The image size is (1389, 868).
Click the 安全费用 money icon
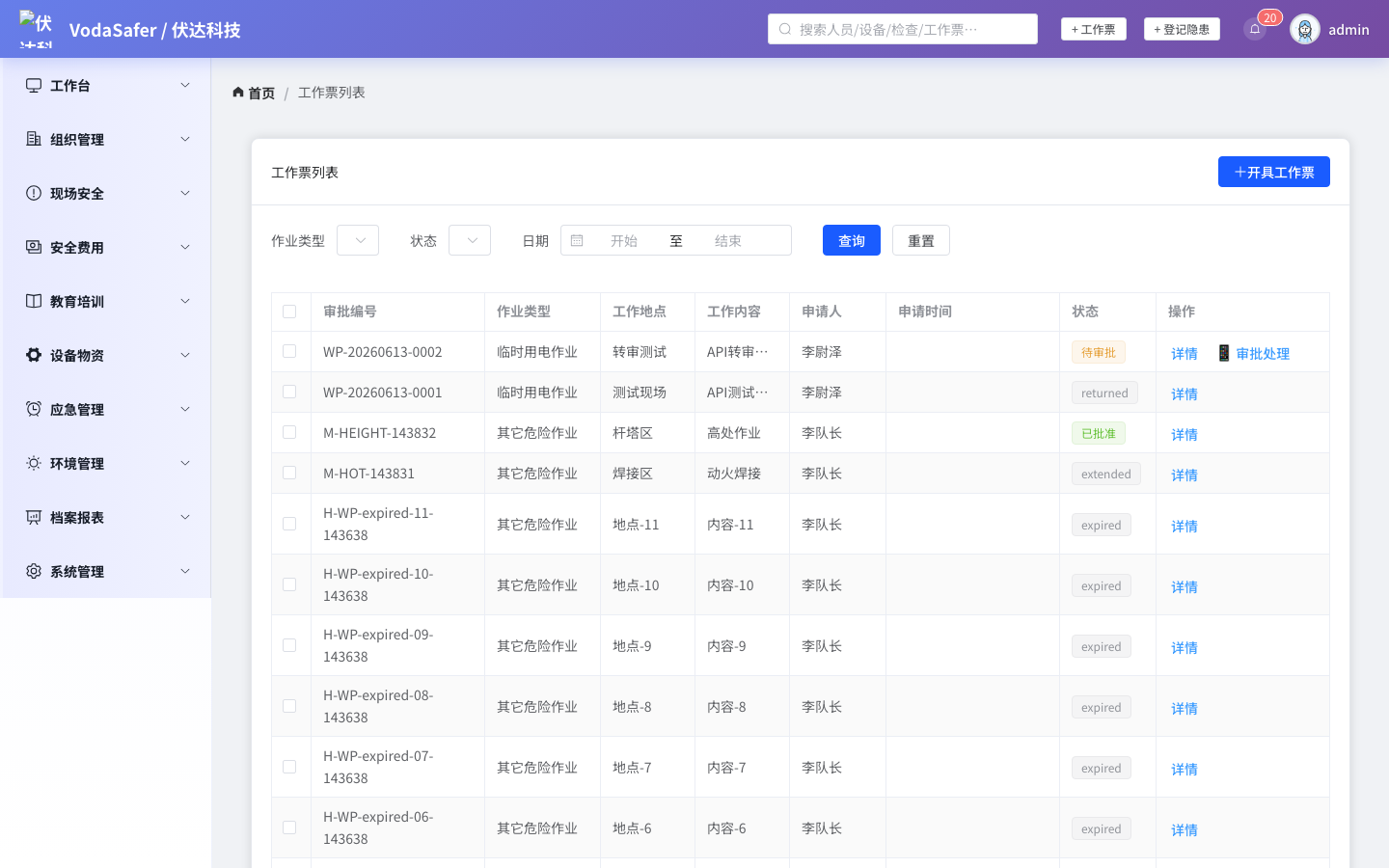[x=34, y=247]
